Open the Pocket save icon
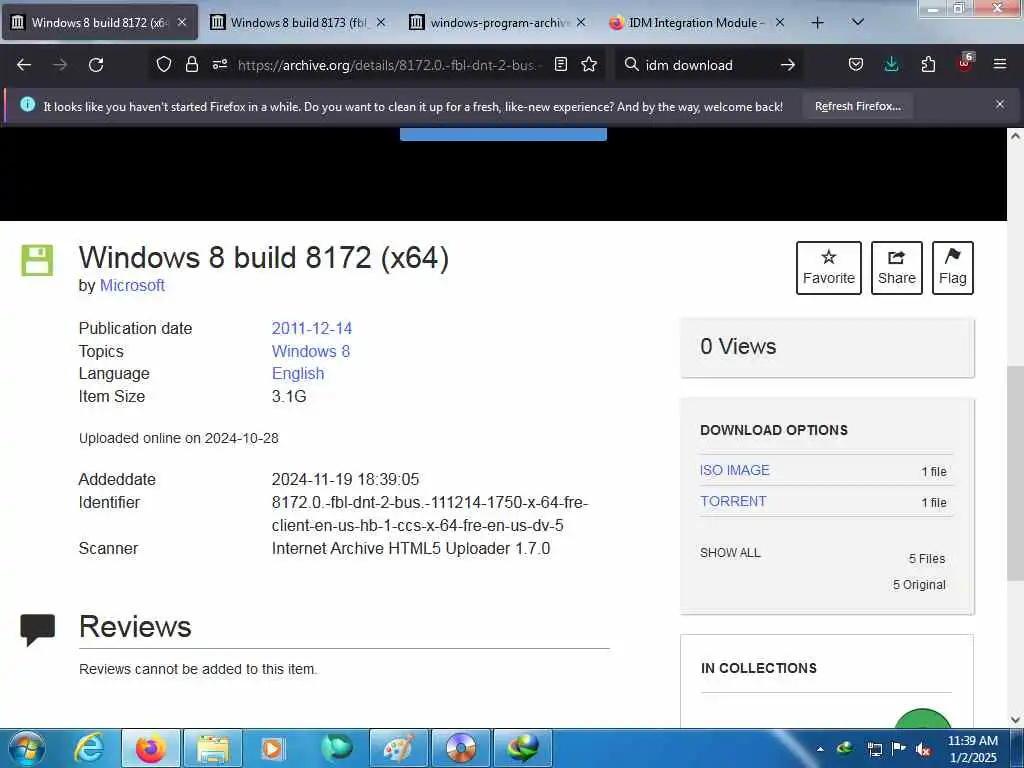Screen dimensions: 1024x768 856,65
